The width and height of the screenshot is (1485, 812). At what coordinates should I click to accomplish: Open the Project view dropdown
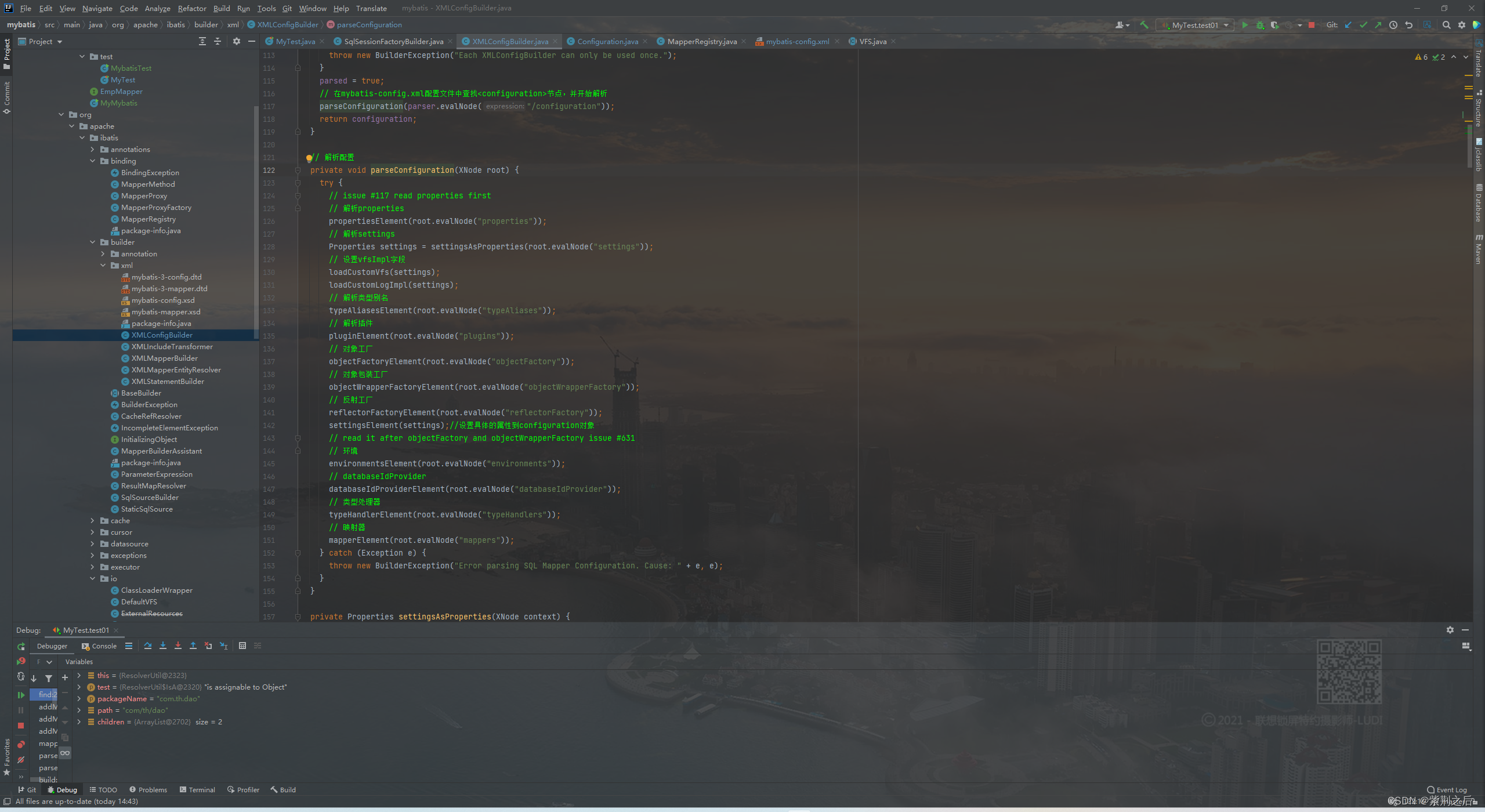(41, 41)
